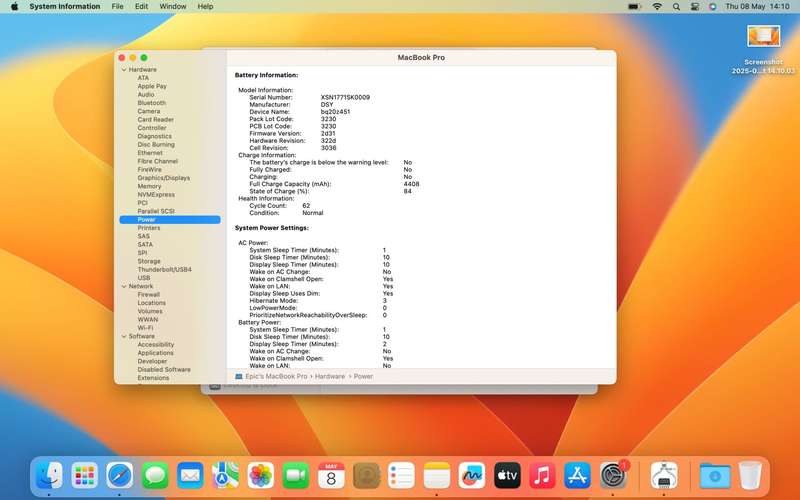This screenshot has width=800, height=500.
Task: Select Wi-Fi under Network
Action: tap(145, 328)
